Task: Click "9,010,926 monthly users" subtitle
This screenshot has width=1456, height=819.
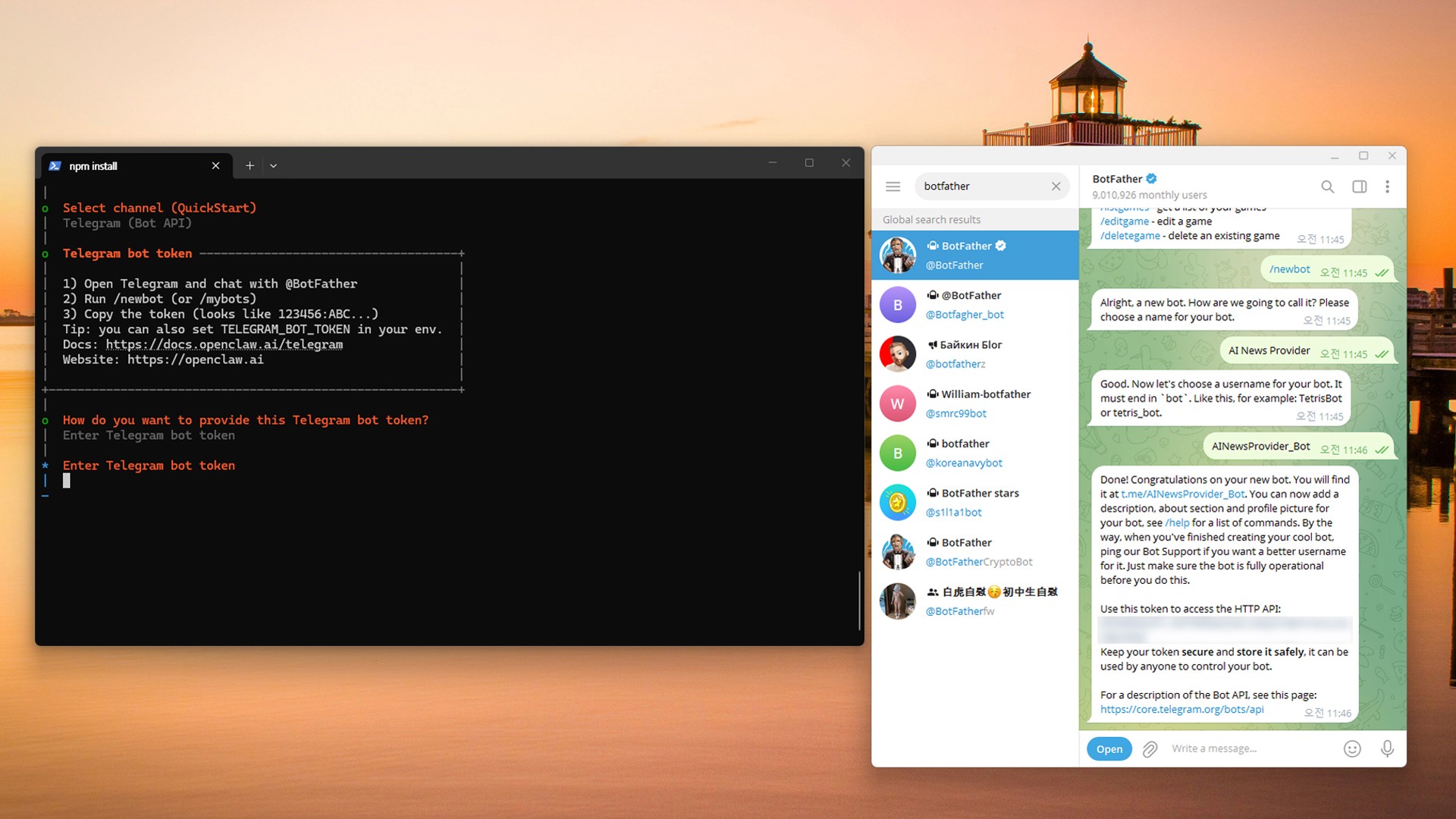Action: 1149,195
